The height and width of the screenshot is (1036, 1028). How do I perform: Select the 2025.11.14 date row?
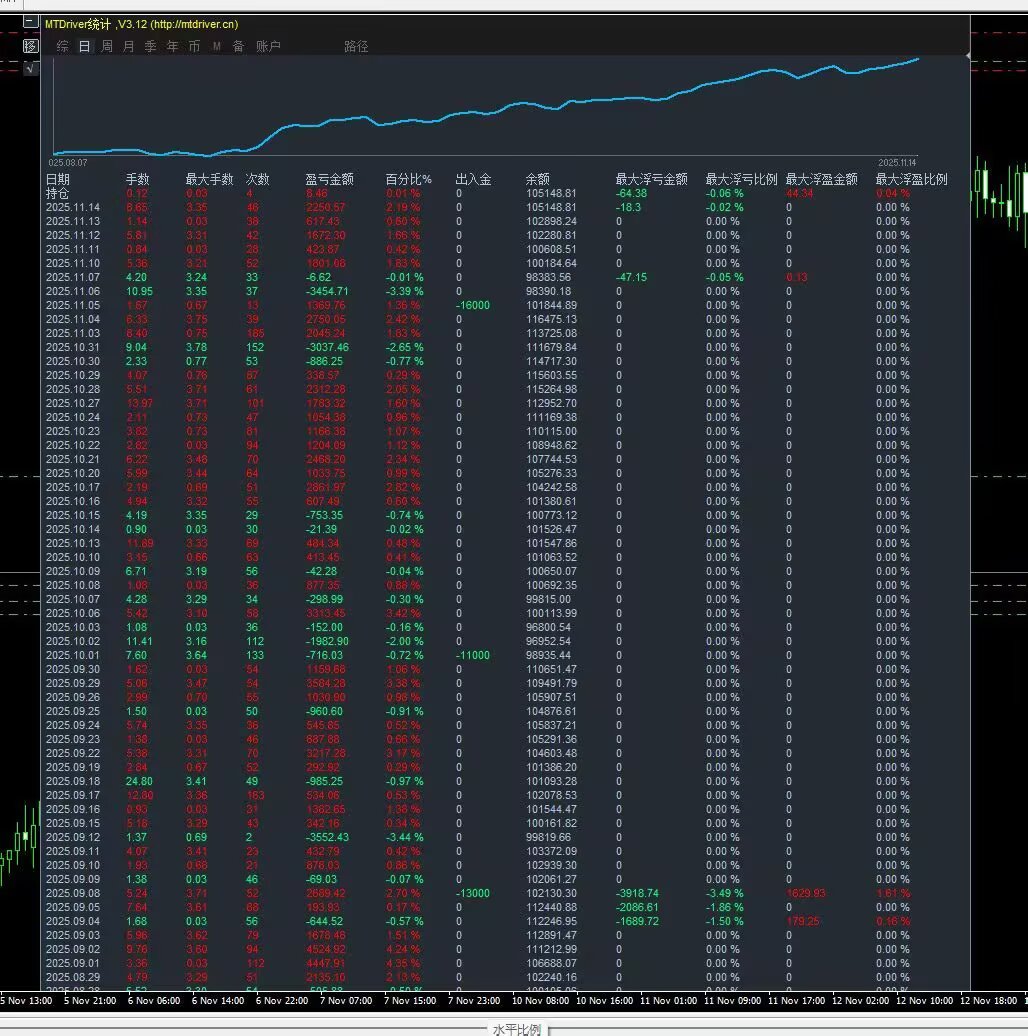click(x=73, y=207)
